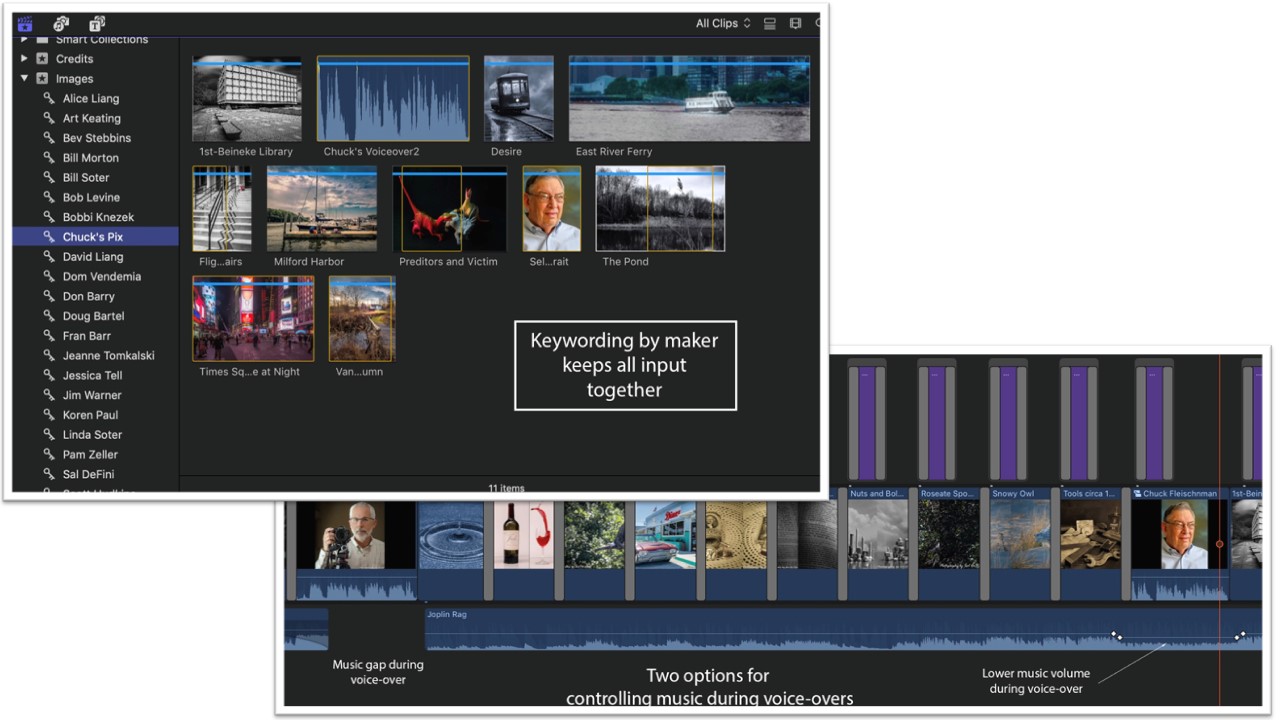Select the diner with car timeline clip

click(x=666, y=550)
